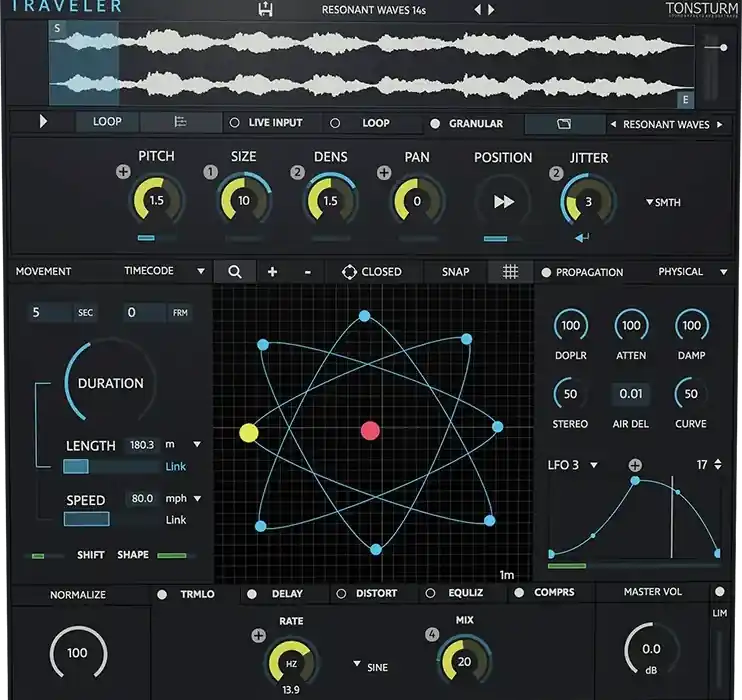Screen dimensions: 742x700
Task: Enable the EQULIZ effect
Action: 430,593
